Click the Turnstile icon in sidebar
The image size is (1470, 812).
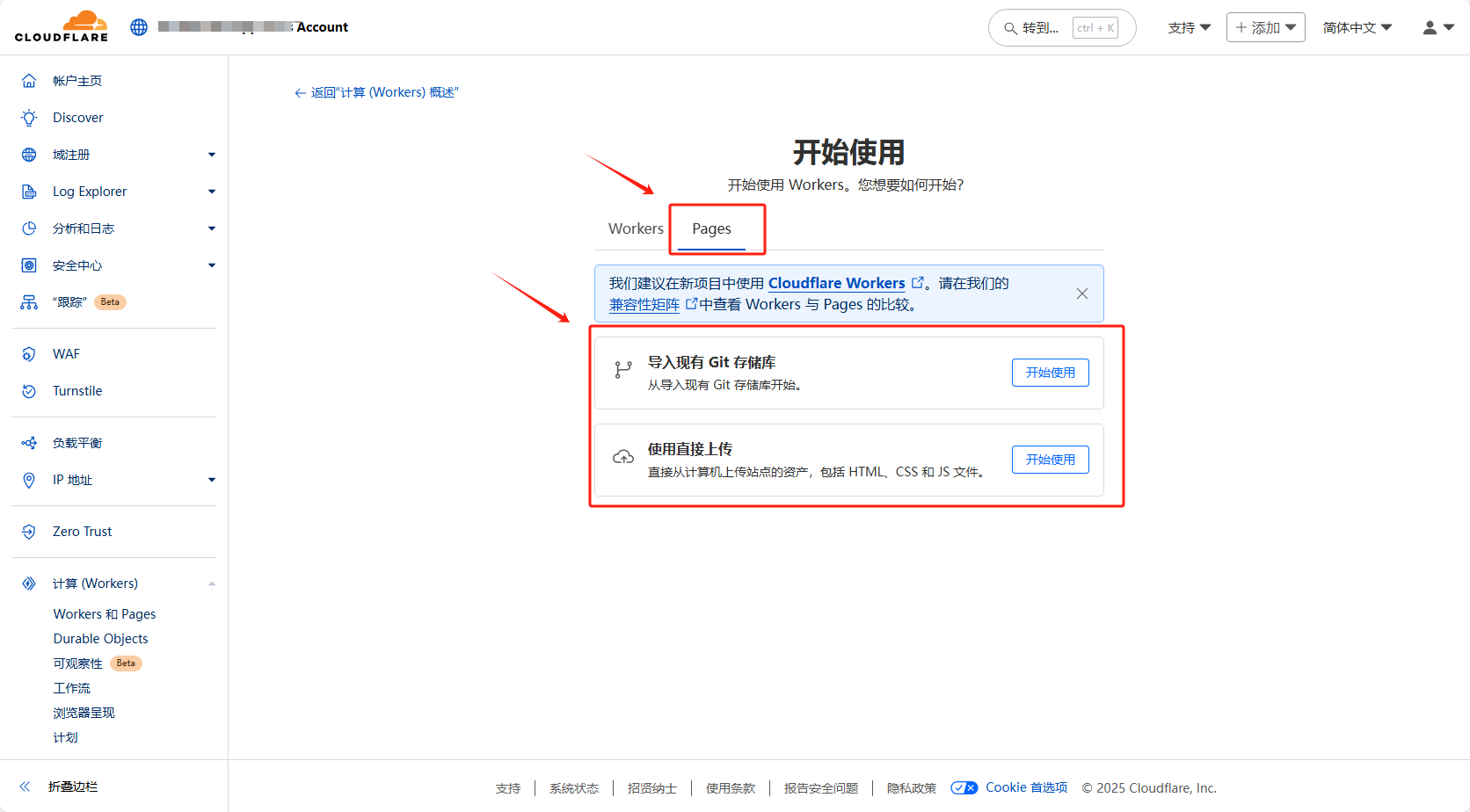pos(29,391)
